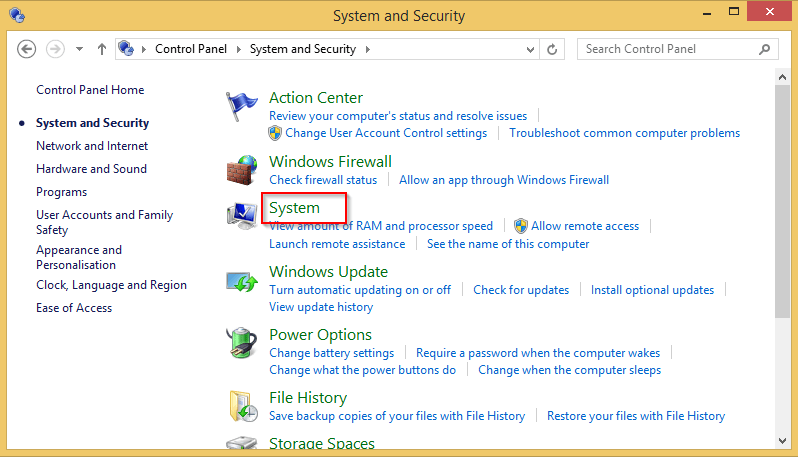Viewport: 798px width, 457px height.
Task: Expand the chevron after System and Security
Action: click(367, 49)
